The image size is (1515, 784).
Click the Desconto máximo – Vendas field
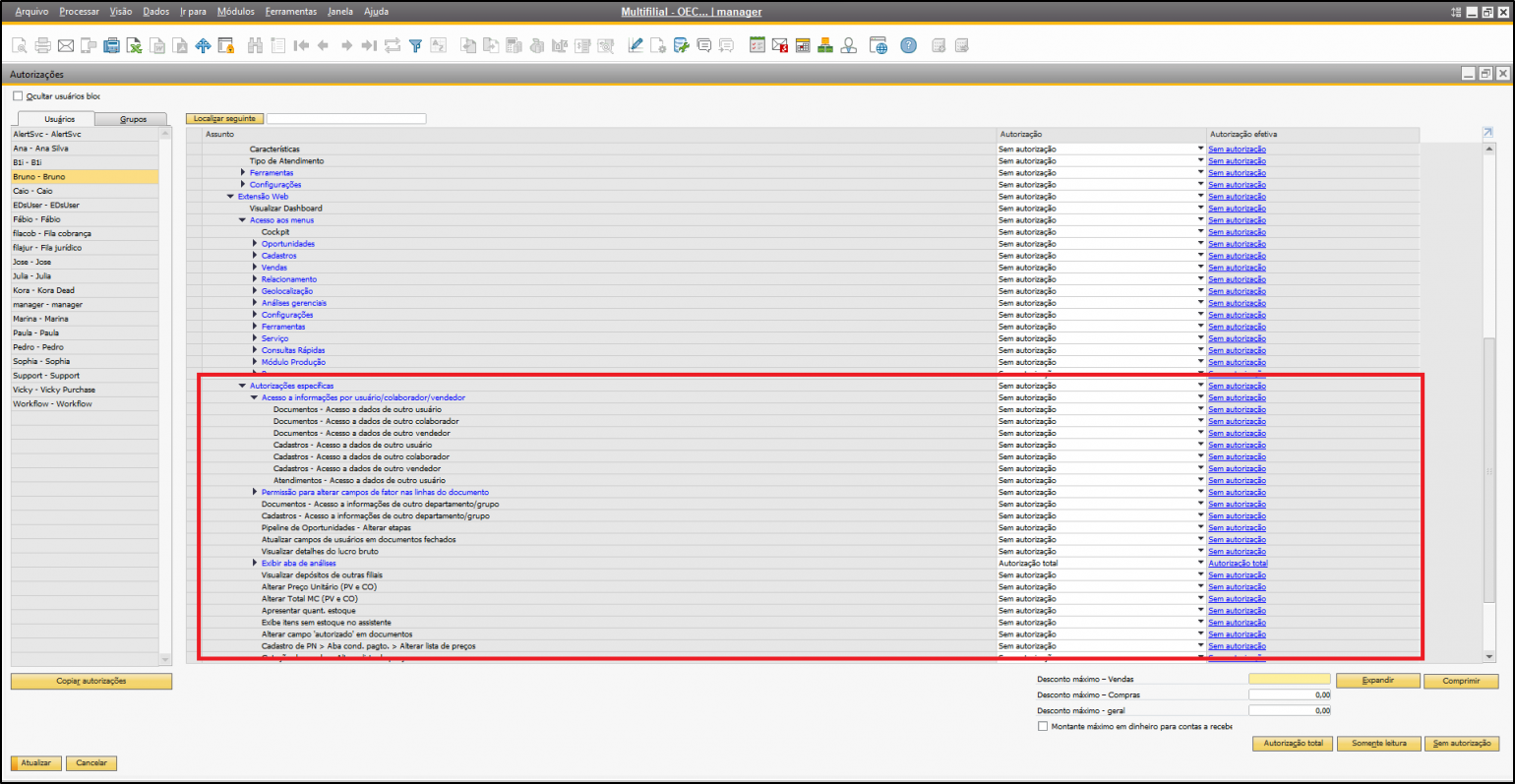click(1290, 680)
